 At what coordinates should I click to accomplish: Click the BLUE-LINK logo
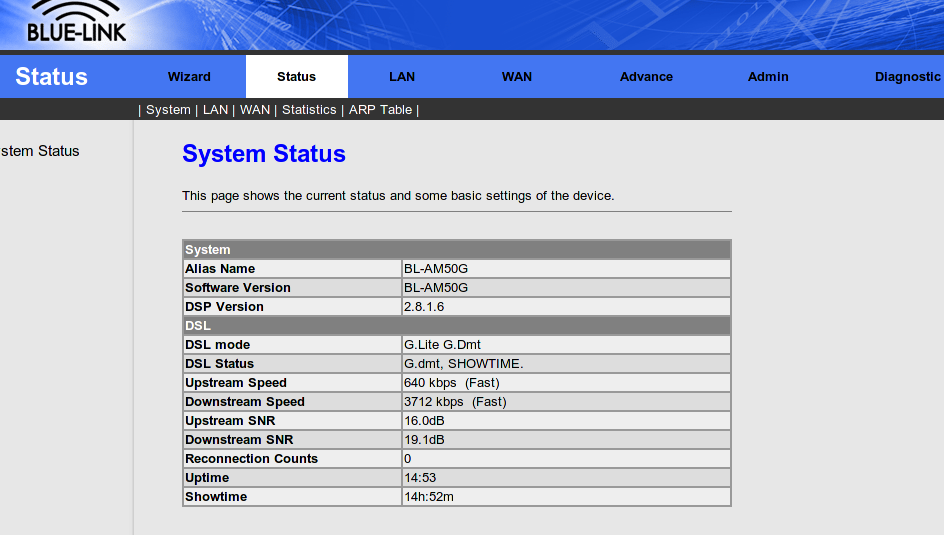(77, 22)
